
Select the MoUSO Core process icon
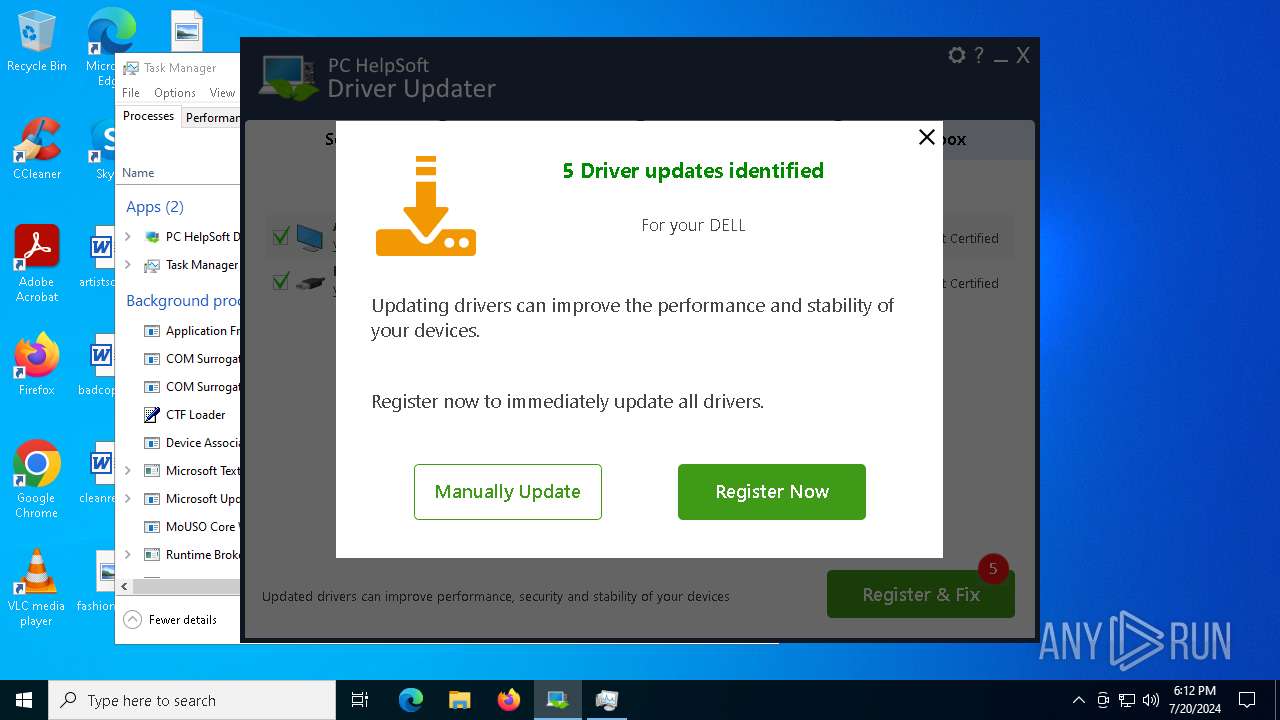click(152, 527)
